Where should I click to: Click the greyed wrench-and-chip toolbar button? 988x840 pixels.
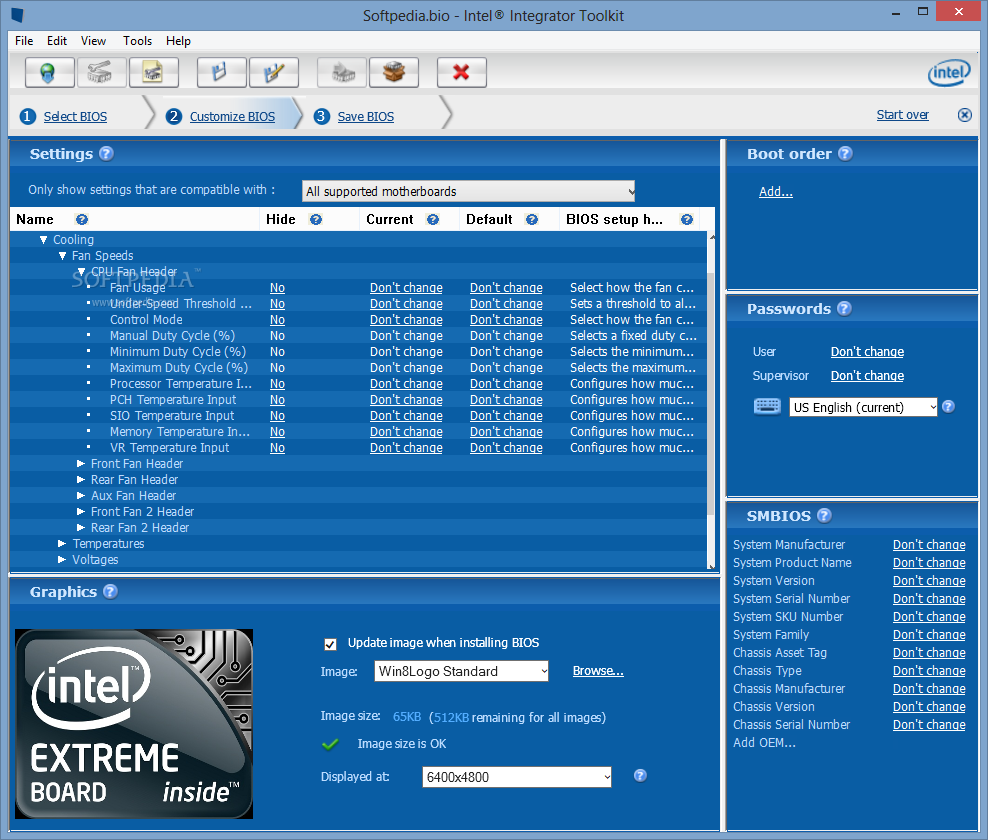[101, 72]
